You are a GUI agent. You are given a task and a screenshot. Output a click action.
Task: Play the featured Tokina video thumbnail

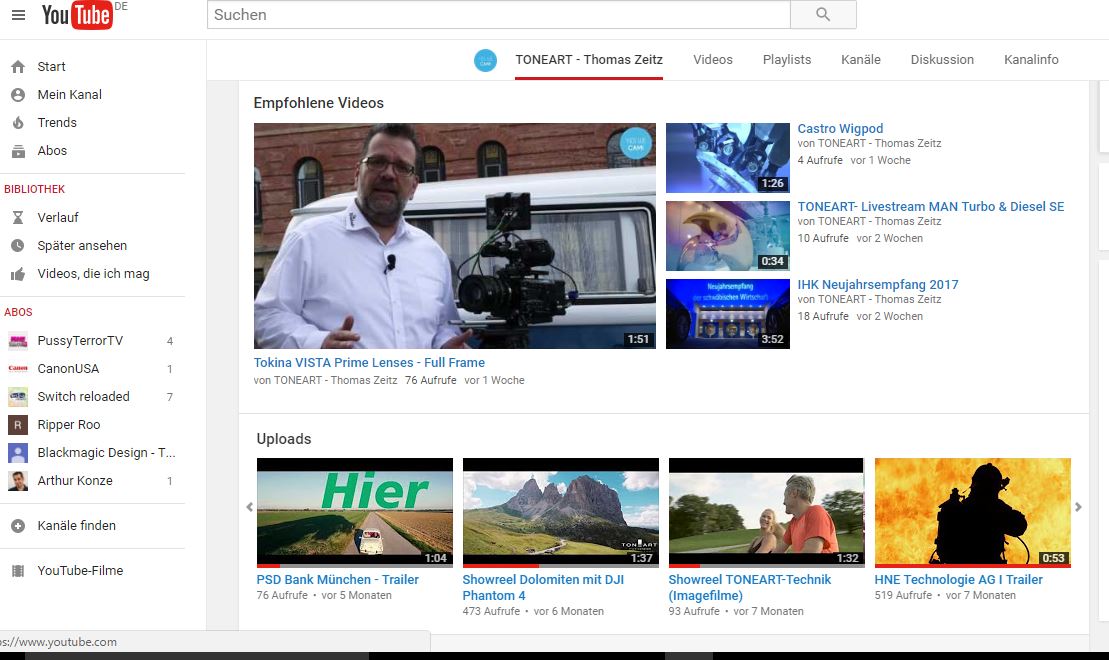point(455,236)
